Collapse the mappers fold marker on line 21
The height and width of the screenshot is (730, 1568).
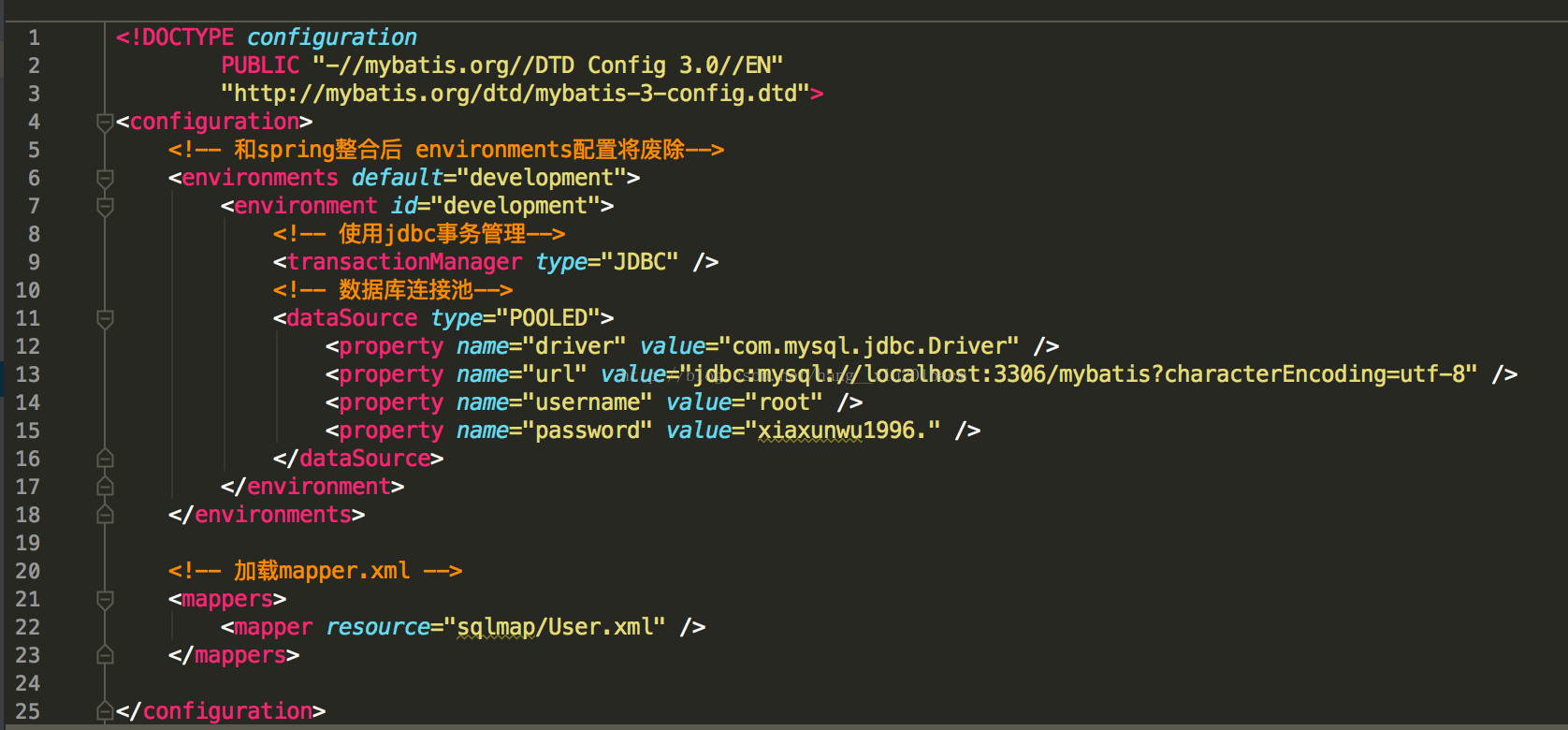(105, 600)
